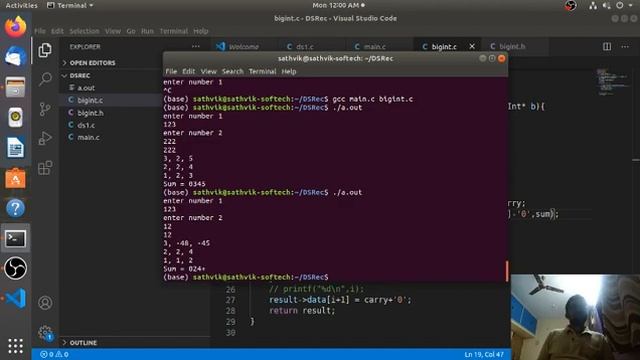Open the Help menu in VS Code
The height and width of the screenshot is (360, 640).
[x=200, y=31]
